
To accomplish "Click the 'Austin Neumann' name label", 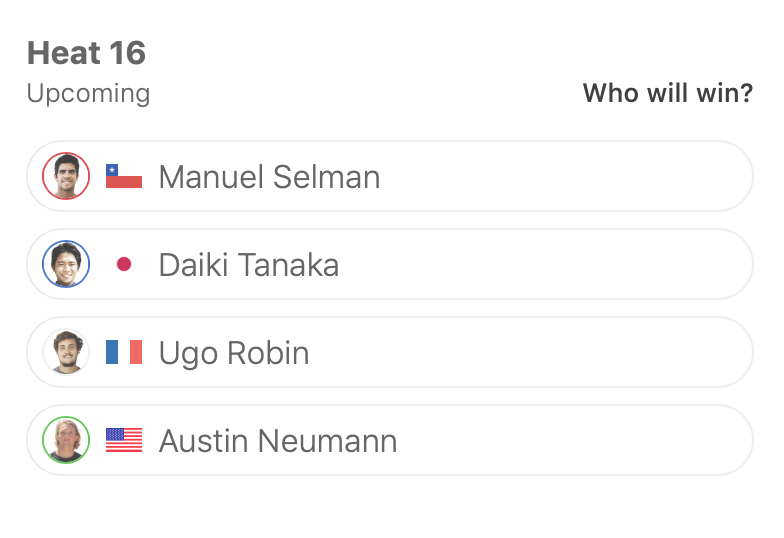I will [278, 441].
